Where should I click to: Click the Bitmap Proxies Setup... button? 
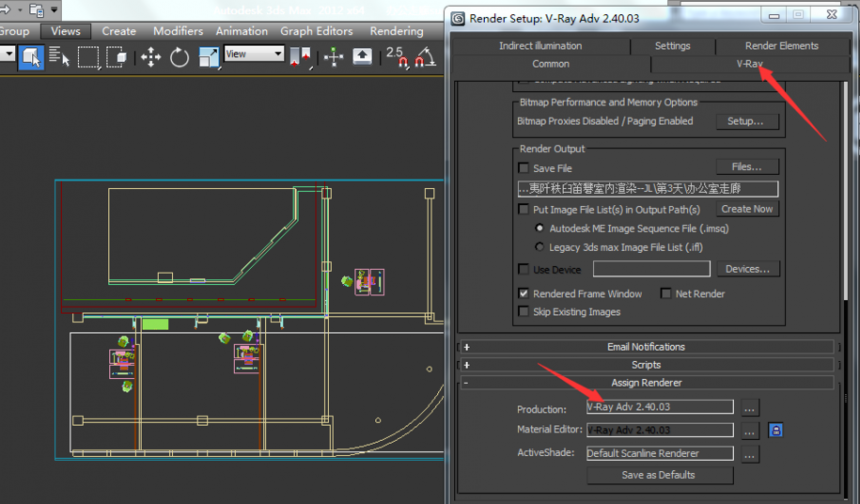pos(747,121)
